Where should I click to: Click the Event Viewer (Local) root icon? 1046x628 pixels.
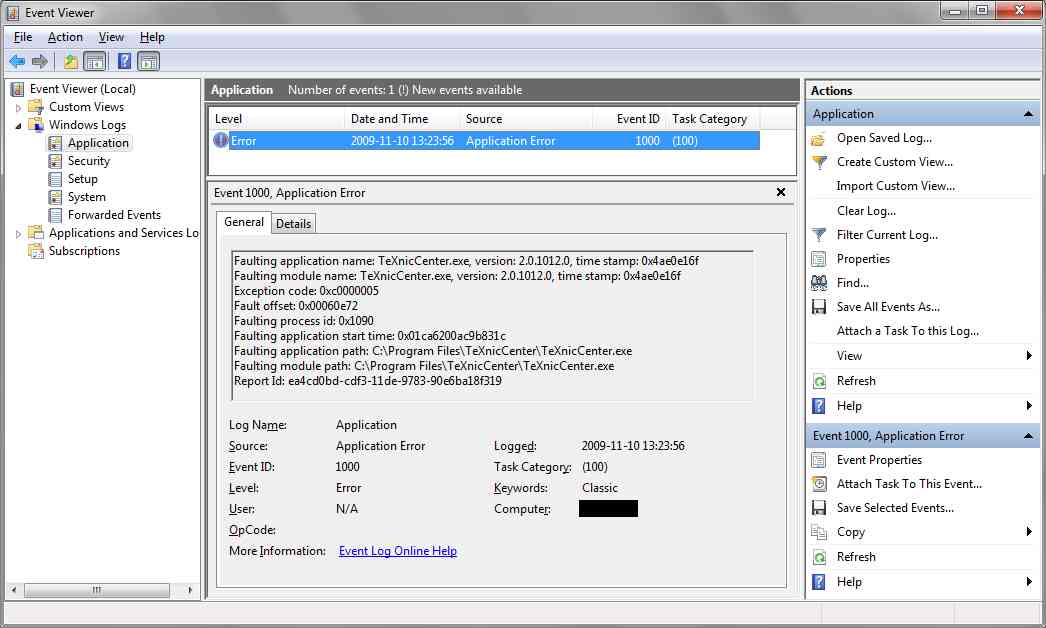click(18, 89)
